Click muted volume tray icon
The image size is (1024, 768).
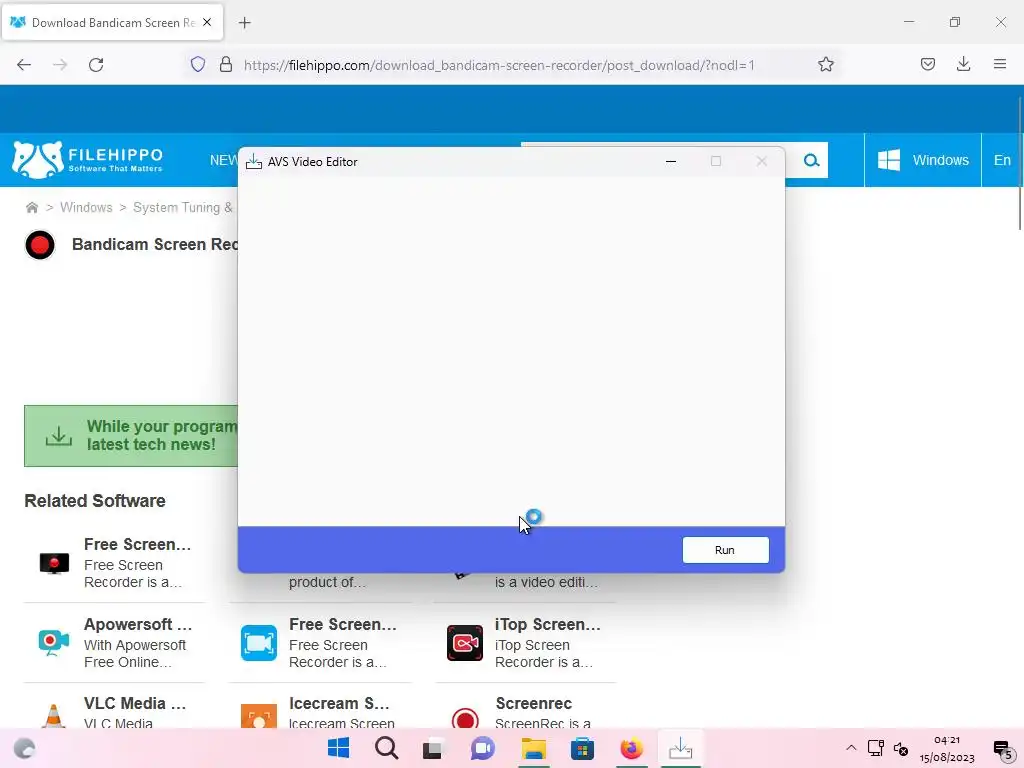pyautogui.click(x=901, y=749)
